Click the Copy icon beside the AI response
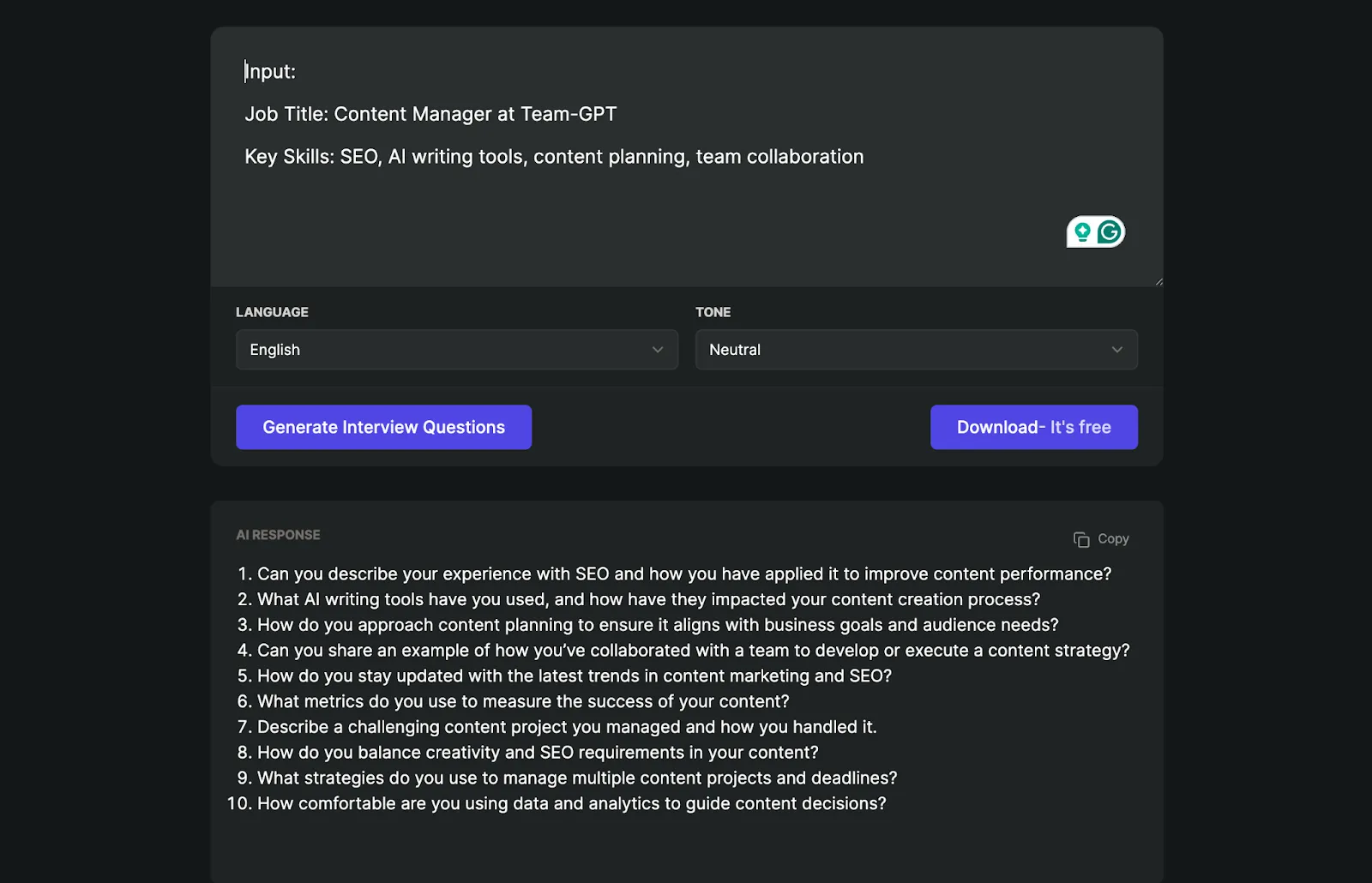The height and width of the screenshot is (883, 1372). click(1081, 539)
